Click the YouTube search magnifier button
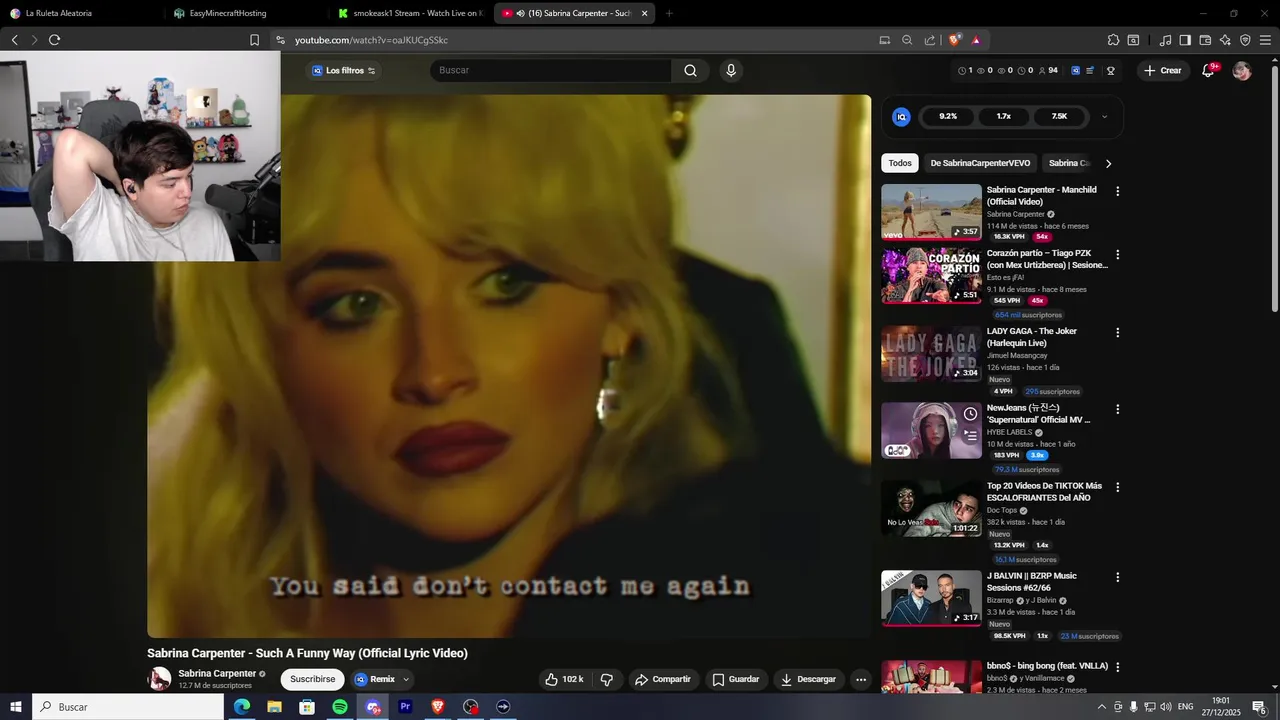This screenshot has width=1280, height=720. 690,70
